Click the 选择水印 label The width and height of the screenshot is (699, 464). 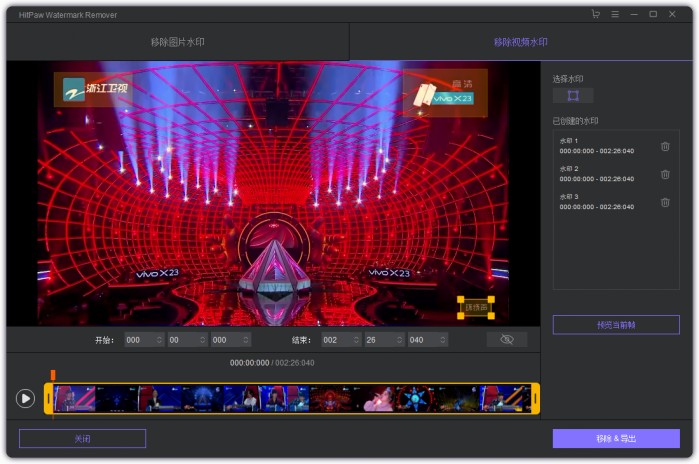(x=567, y=79)
